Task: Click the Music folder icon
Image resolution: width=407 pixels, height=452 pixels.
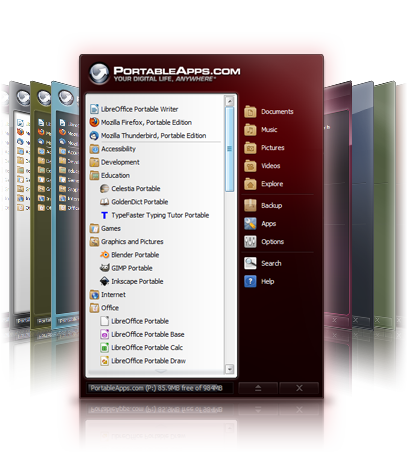Action: [x=250, y=130]
